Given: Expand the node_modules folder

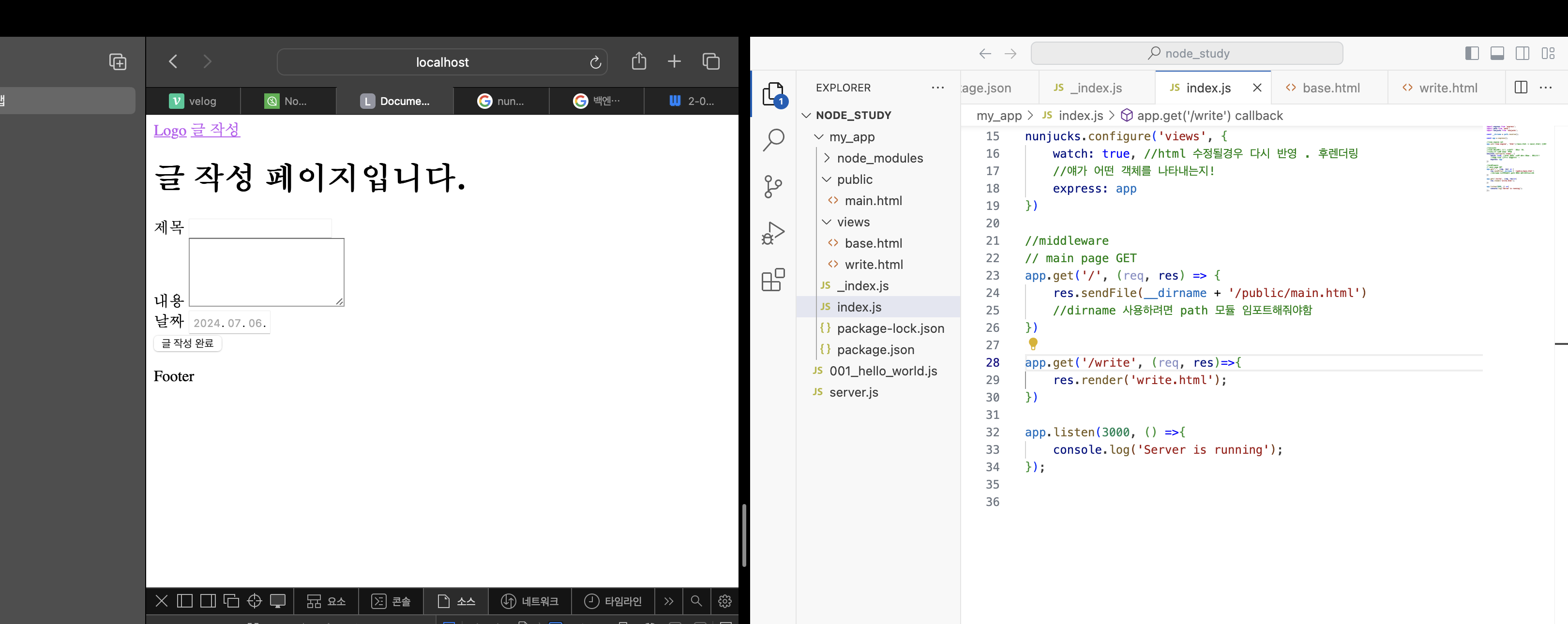Looking at the screenshot, I should click(x=827, y=158).
